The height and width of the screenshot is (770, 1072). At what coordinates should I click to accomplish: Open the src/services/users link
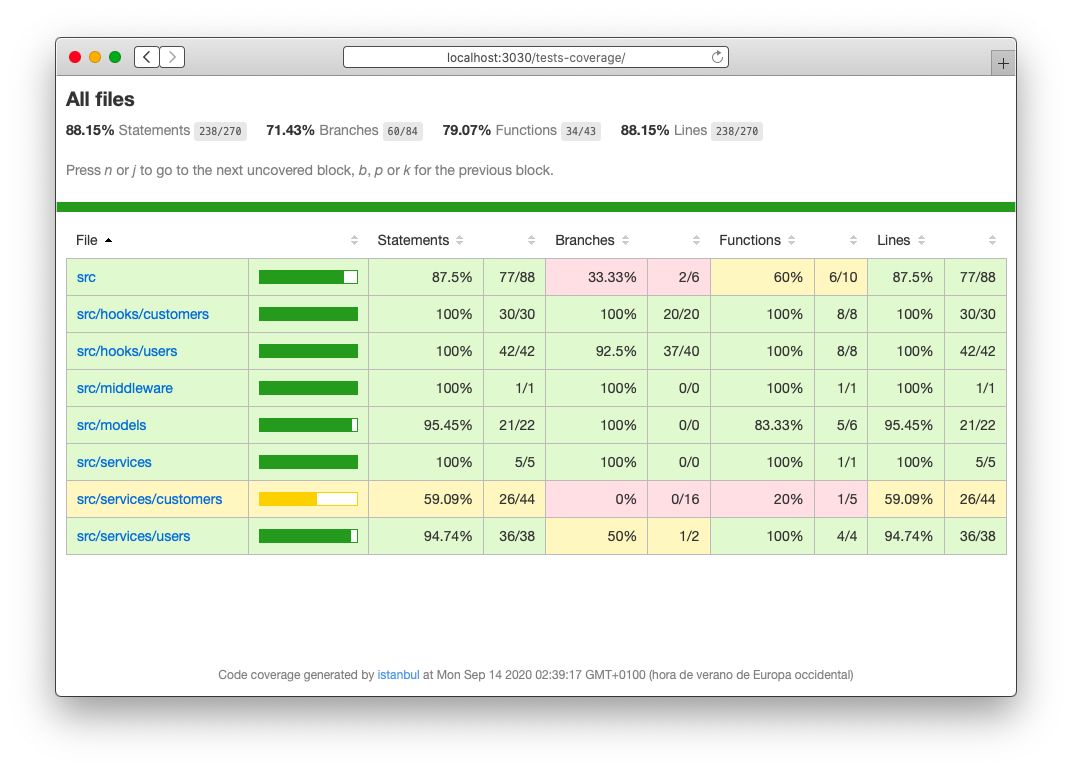pyautogui.click(x=133, y=536)
